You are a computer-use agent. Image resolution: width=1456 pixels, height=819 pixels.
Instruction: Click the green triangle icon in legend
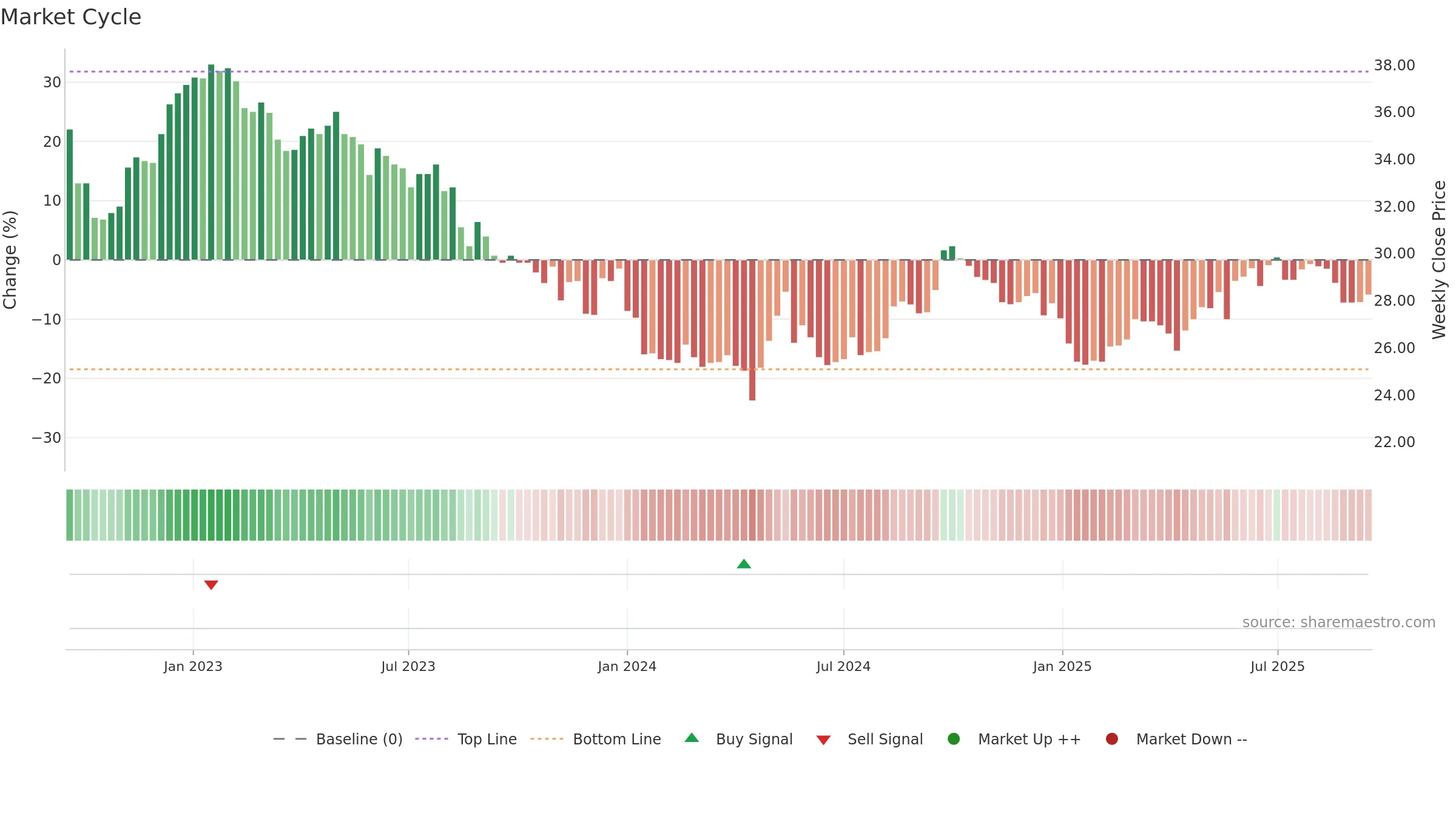(x=692, y=738)
